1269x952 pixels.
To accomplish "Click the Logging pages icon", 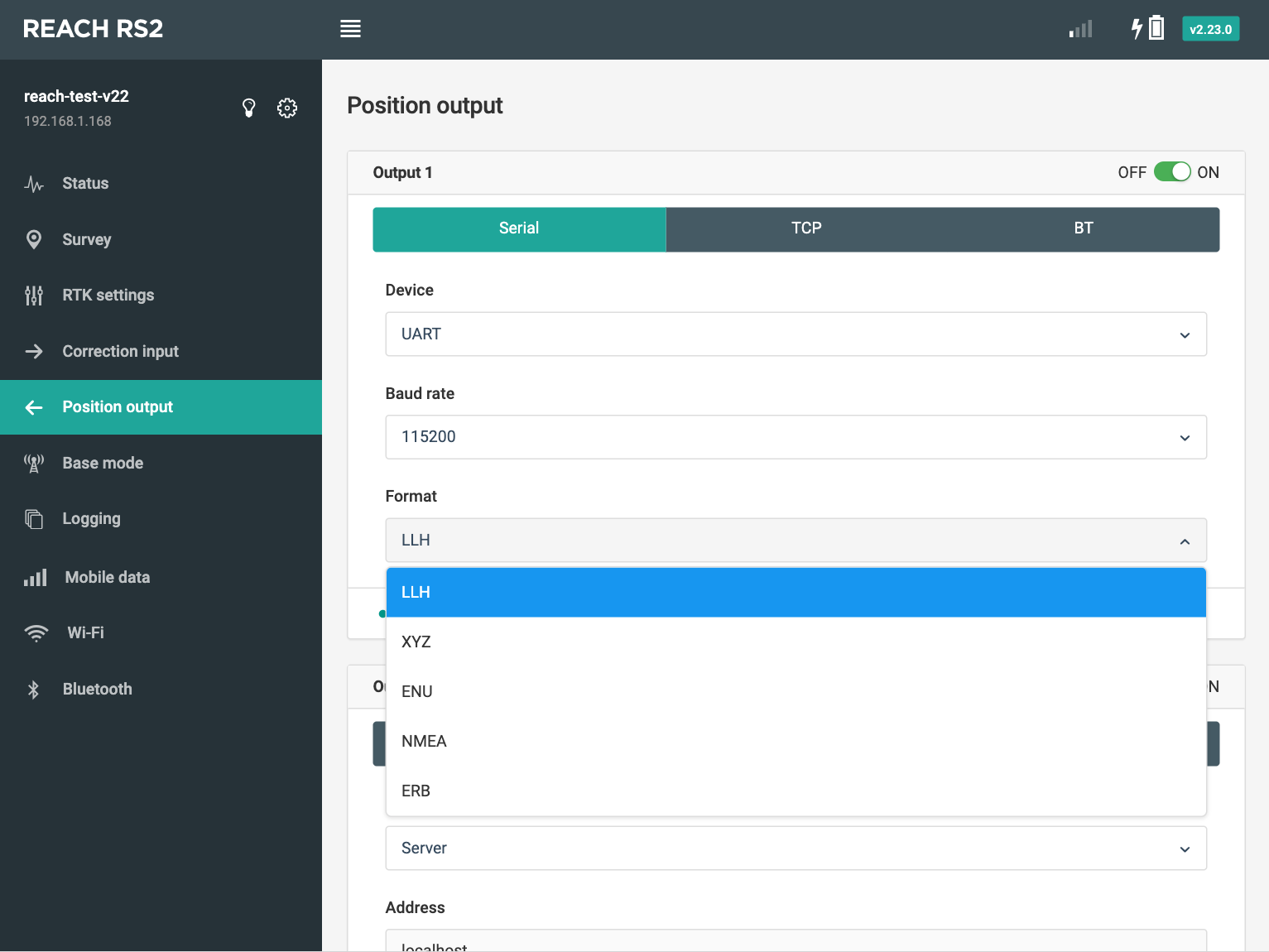I will (34, 519).
